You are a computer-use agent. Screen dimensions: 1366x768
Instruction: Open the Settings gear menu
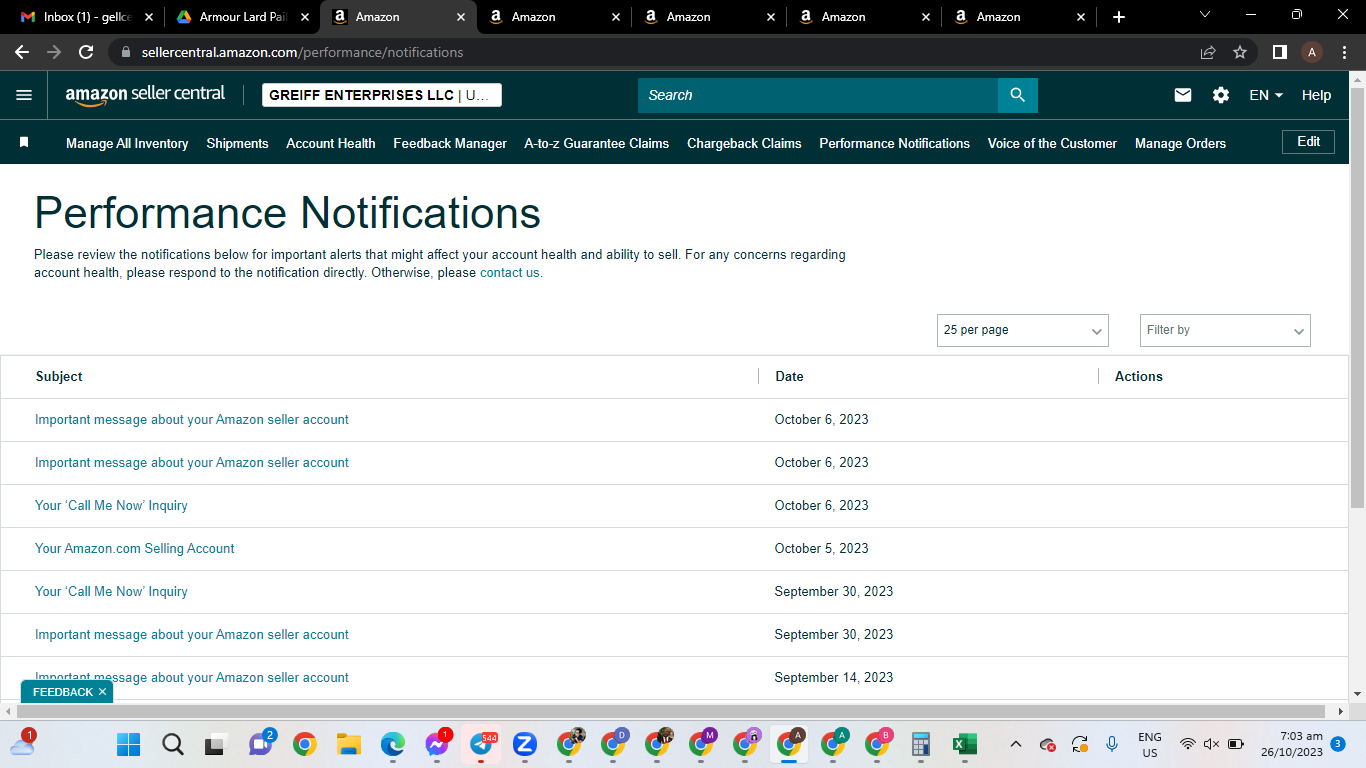click(x=1221, y=95)
